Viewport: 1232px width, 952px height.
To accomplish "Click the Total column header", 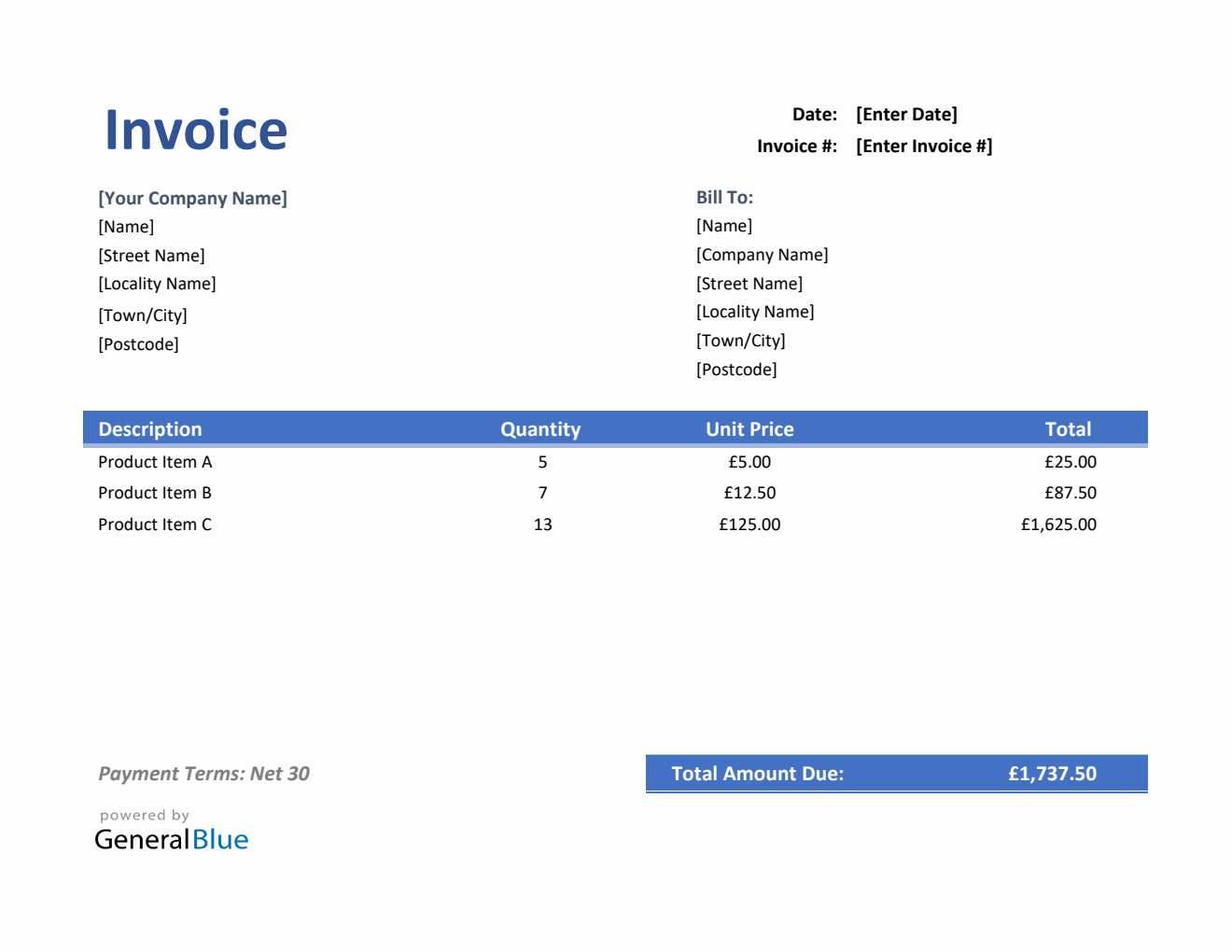I will (1068, 429).
